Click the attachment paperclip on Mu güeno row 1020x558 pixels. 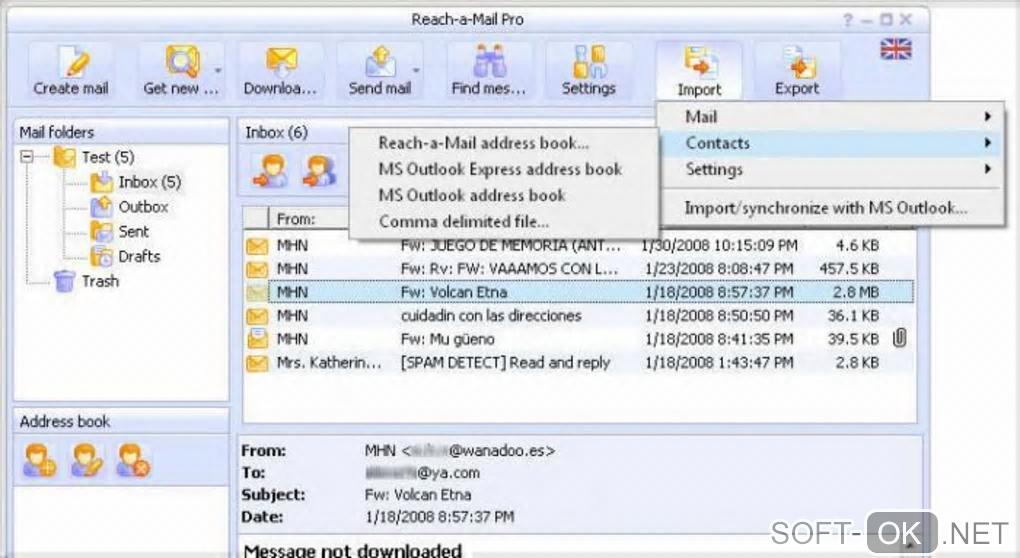(900, 338)
